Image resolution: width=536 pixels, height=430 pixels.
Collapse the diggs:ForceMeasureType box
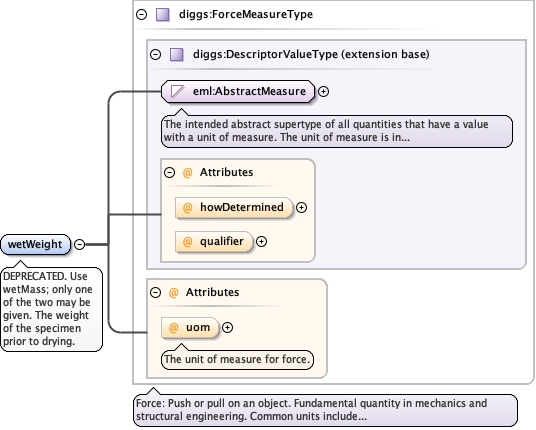click(142, 14)
